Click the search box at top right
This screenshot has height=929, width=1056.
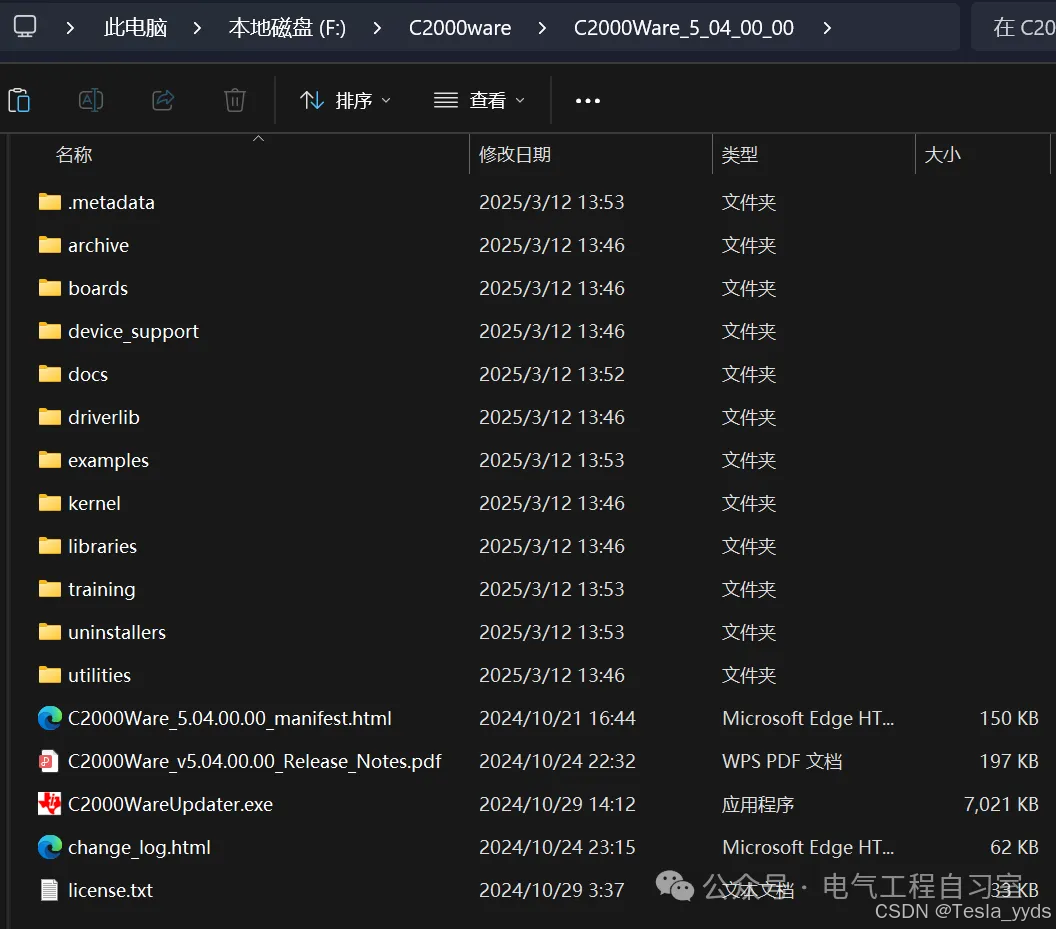pos(1014,27)
